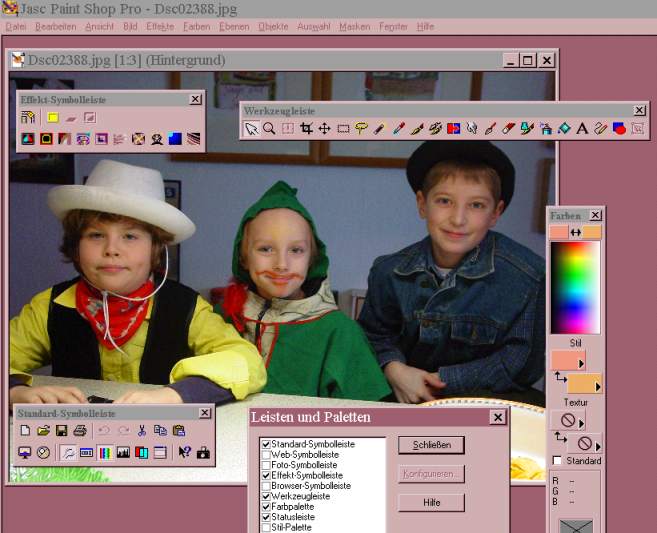This screenshot has width=657, height=533.
Task: Click the Schließen button
Action: pyautogui.click(x=431, y=445)
